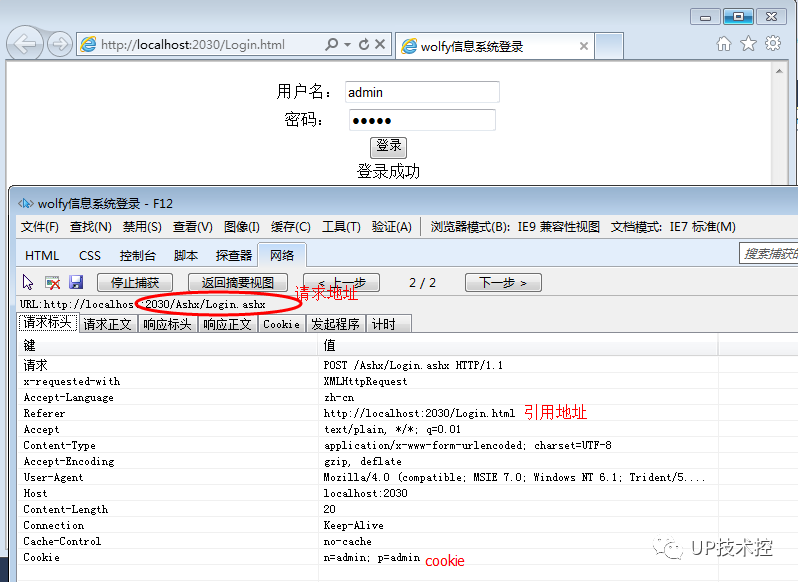Click the F12 developer tools window icon

[26, 204]
